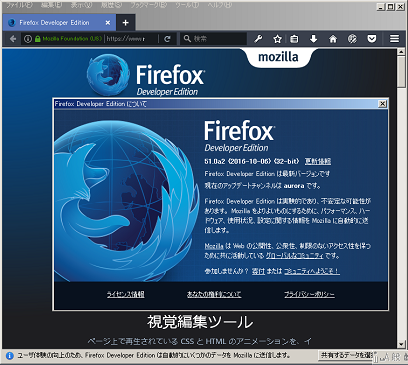
Task: Click into the URL address field
Action: 131,39
